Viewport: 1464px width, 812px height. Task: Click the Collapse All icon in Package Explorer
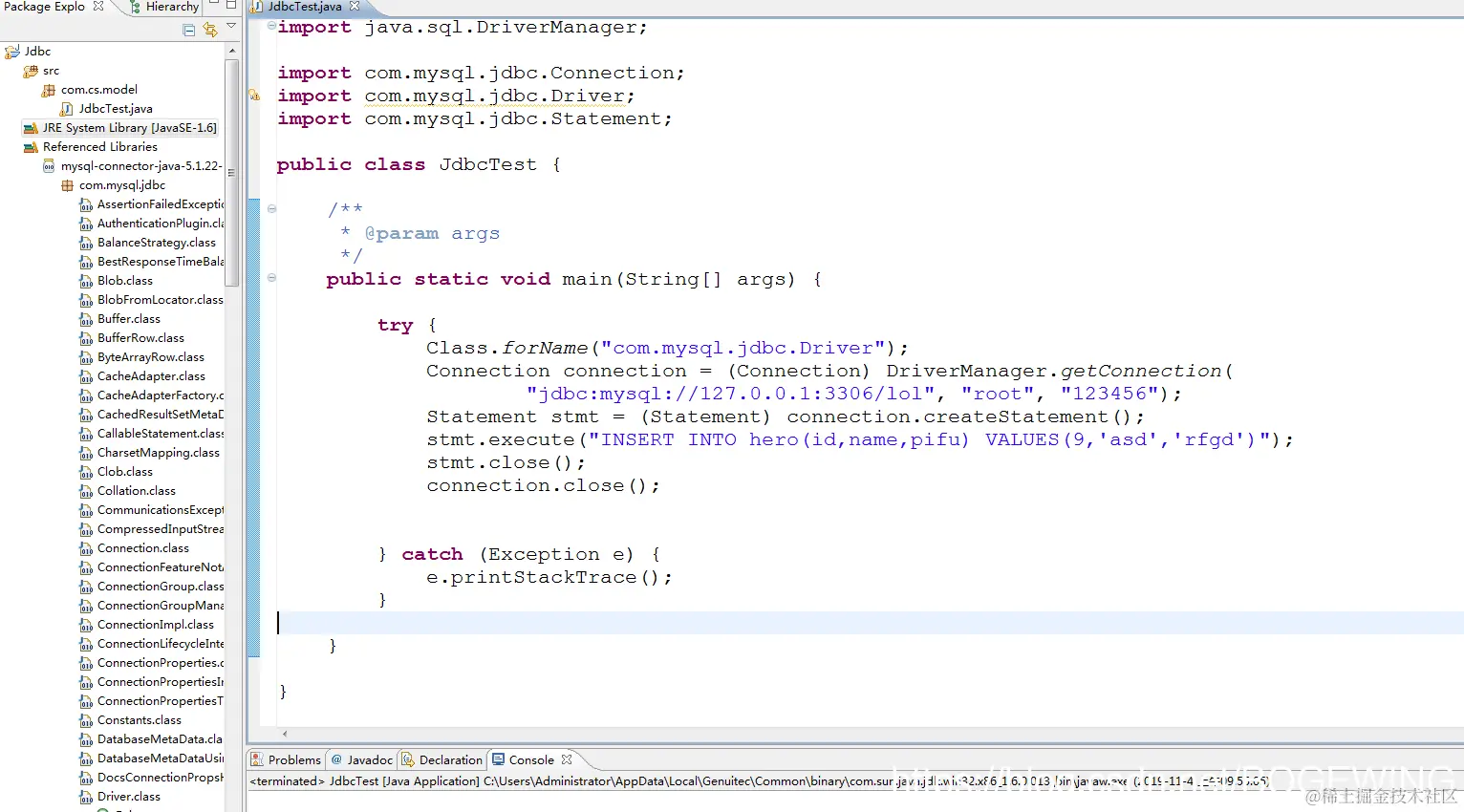click(188, 30)
